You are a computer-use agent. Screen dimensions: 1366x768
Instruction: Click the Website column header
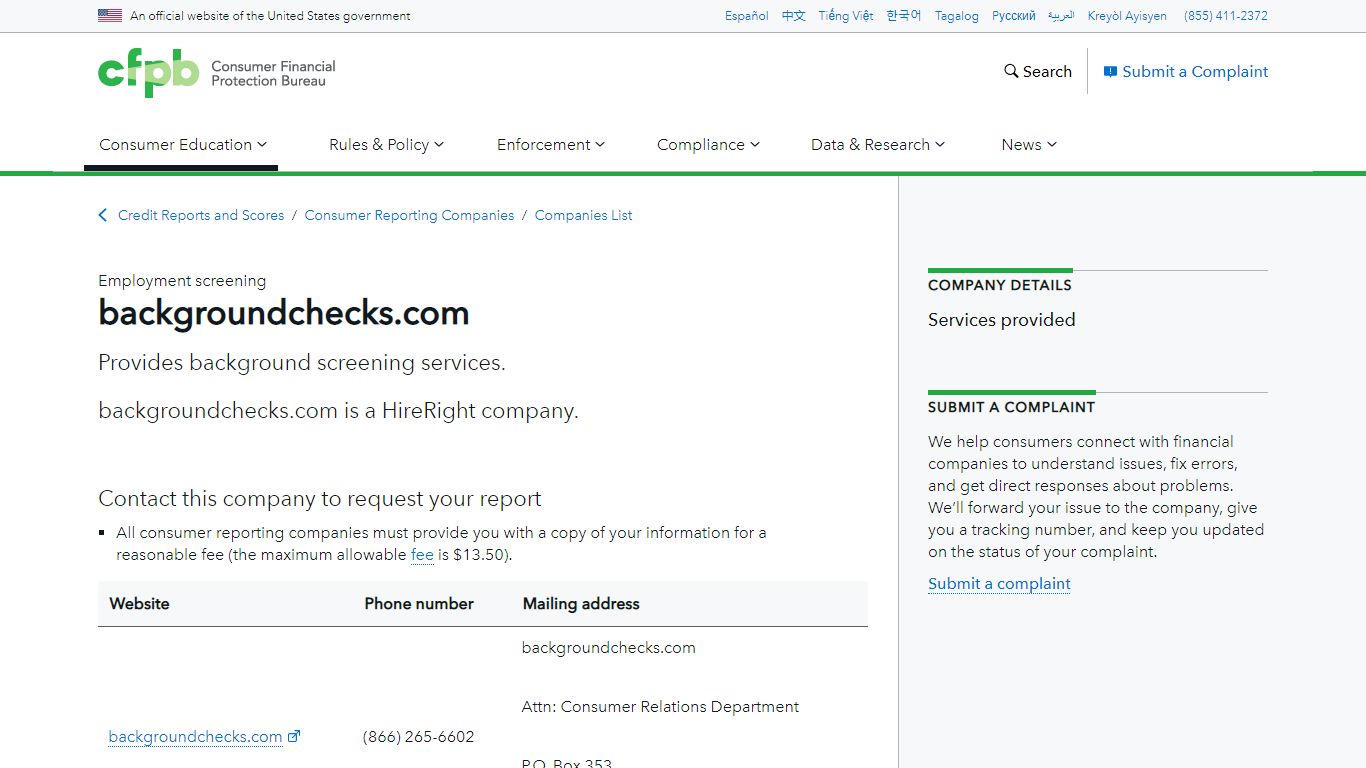[x=139, y=604]
